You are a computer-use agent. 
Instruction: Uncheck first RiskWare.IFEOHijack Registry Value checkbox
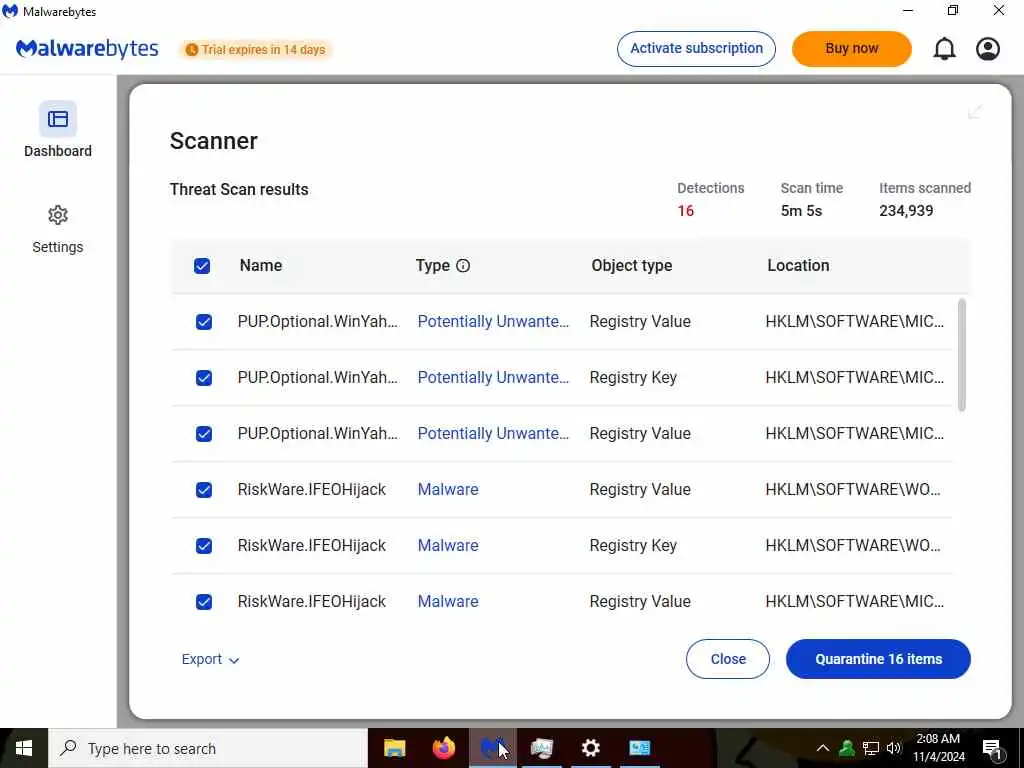coord(204,490)
